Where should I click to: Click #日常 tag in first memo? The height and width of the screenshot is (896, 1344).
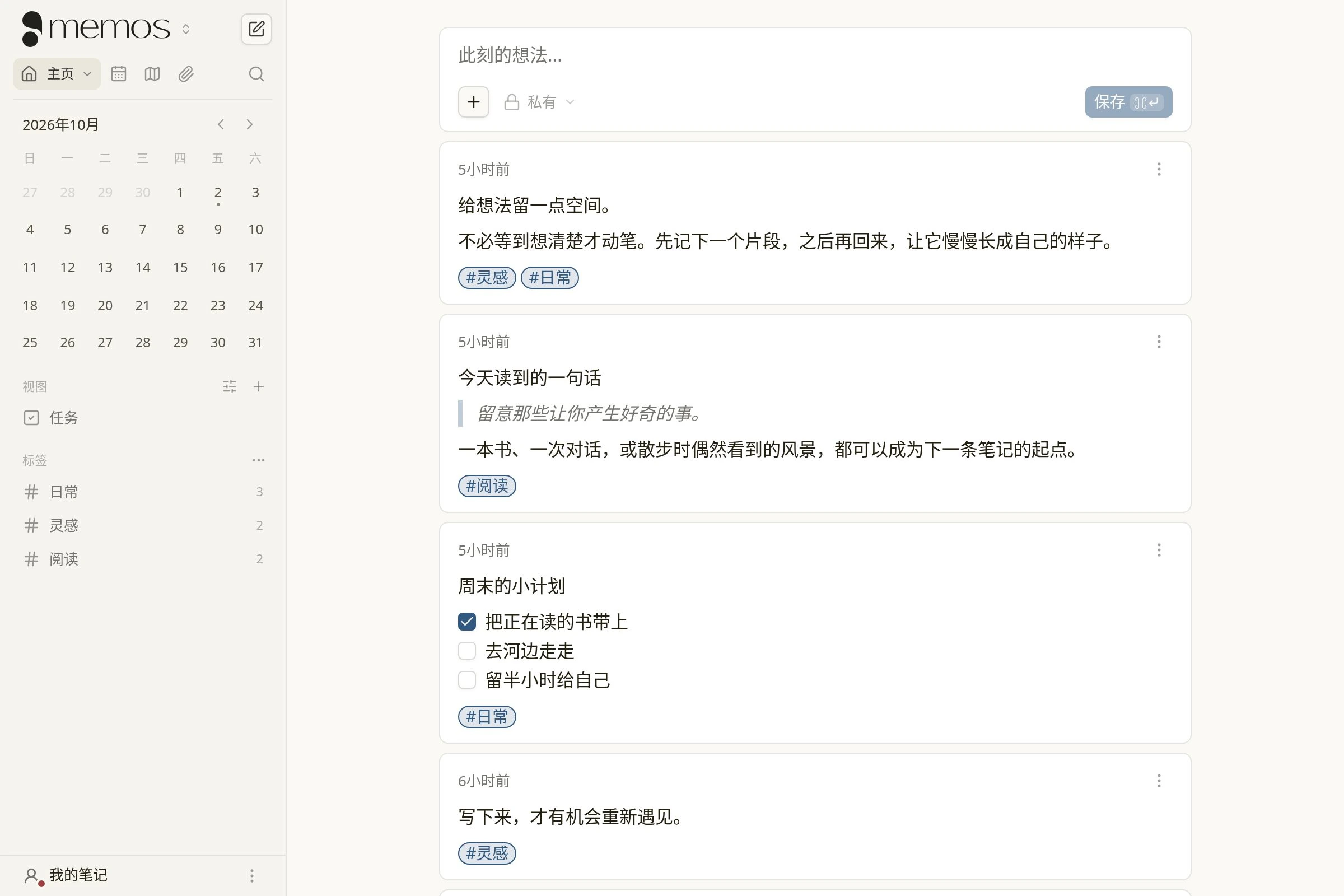550,278
